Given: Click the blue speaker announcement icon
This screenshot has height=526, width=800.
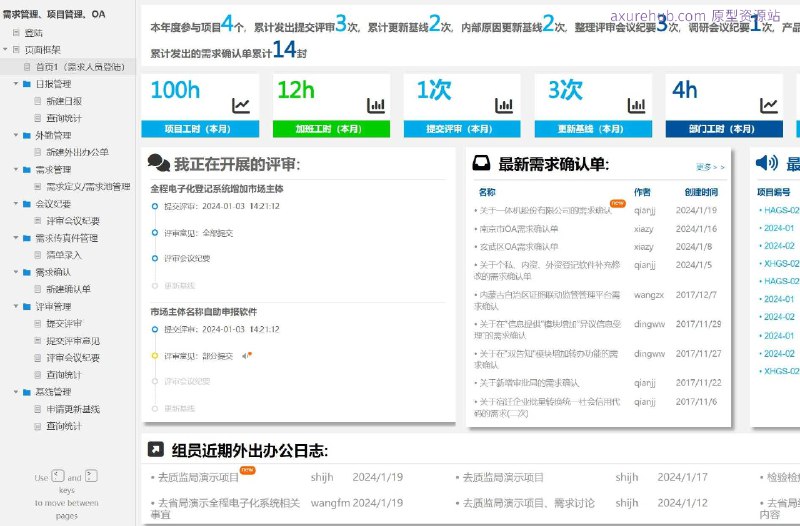Looking at the screenshot, I should coord(766,163).
